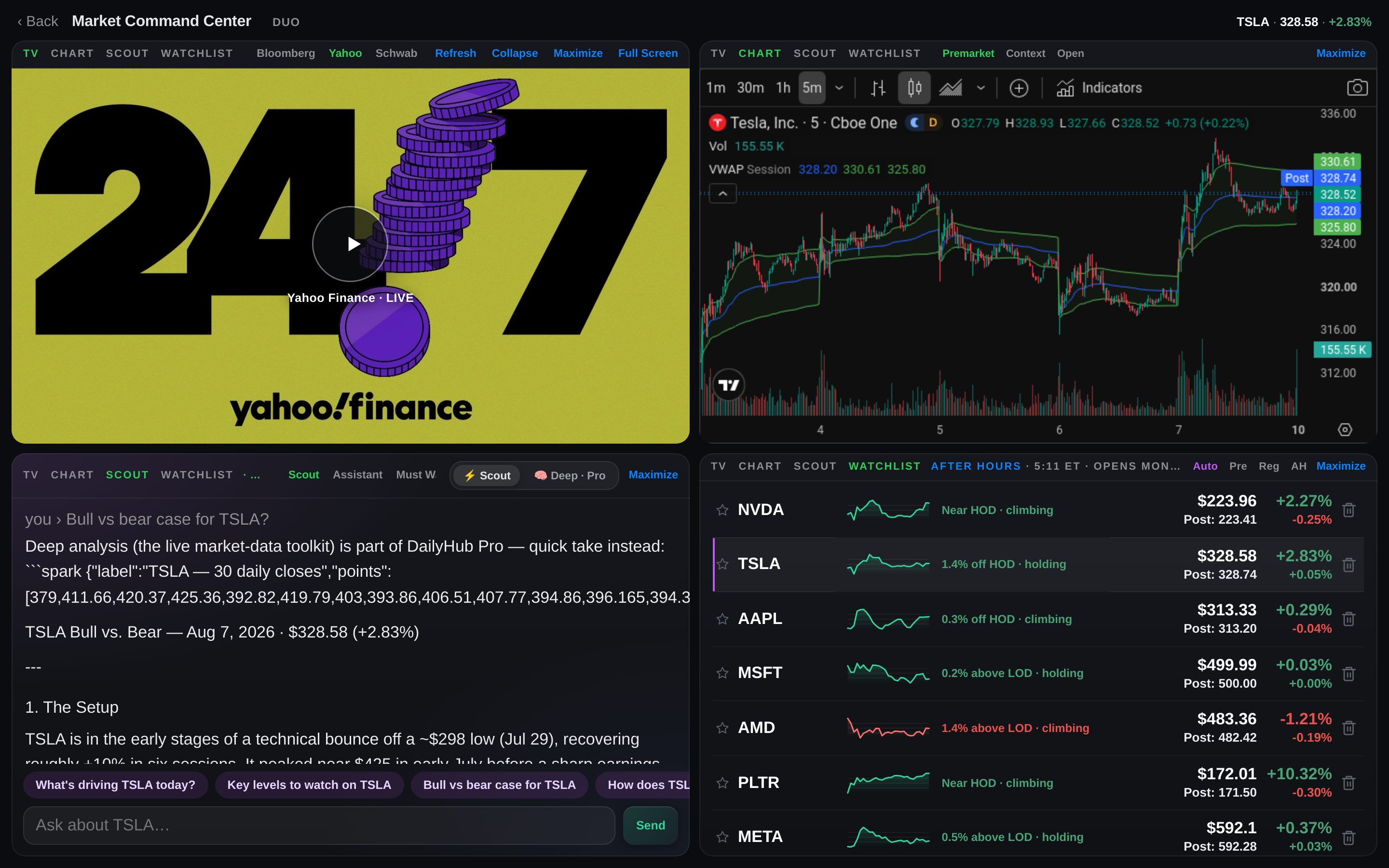Favorite NVDA with its star icon
Screen dimensions: 1389x868
pyautogui.click(x=722, y=510)
